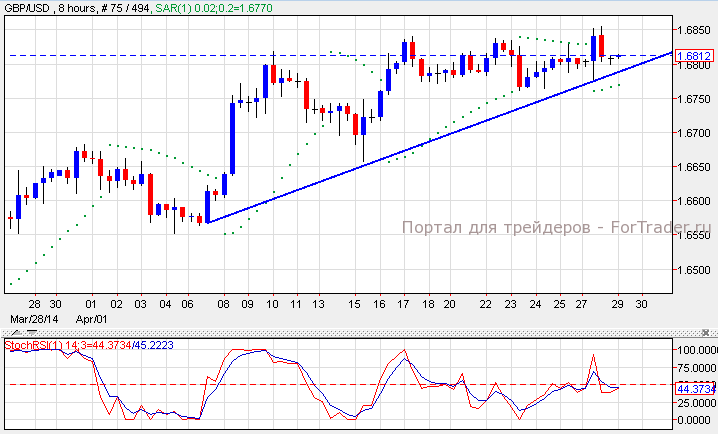
Task: Click the GBP/USD chart title
Action: (27, 8)
